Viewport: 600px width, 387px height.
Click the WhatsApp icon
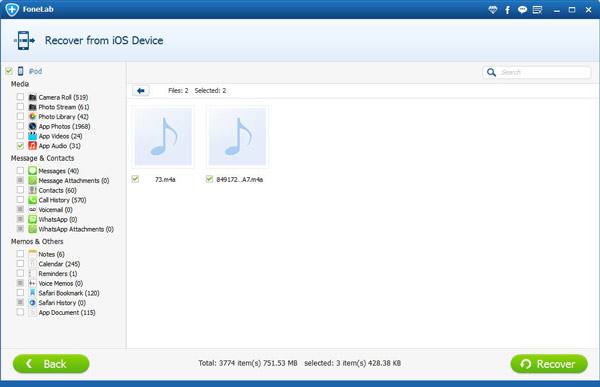pyautogui.click(x=33, y=219)
